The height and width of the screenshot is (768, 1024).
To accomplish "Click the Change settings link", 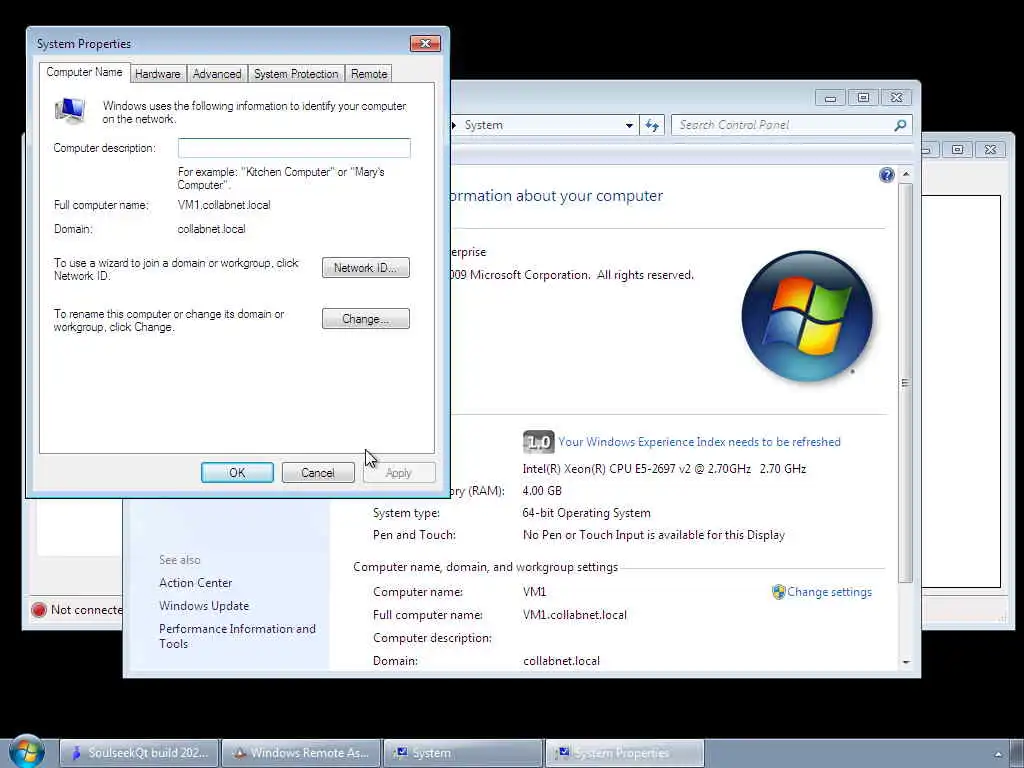I will 829,592.
